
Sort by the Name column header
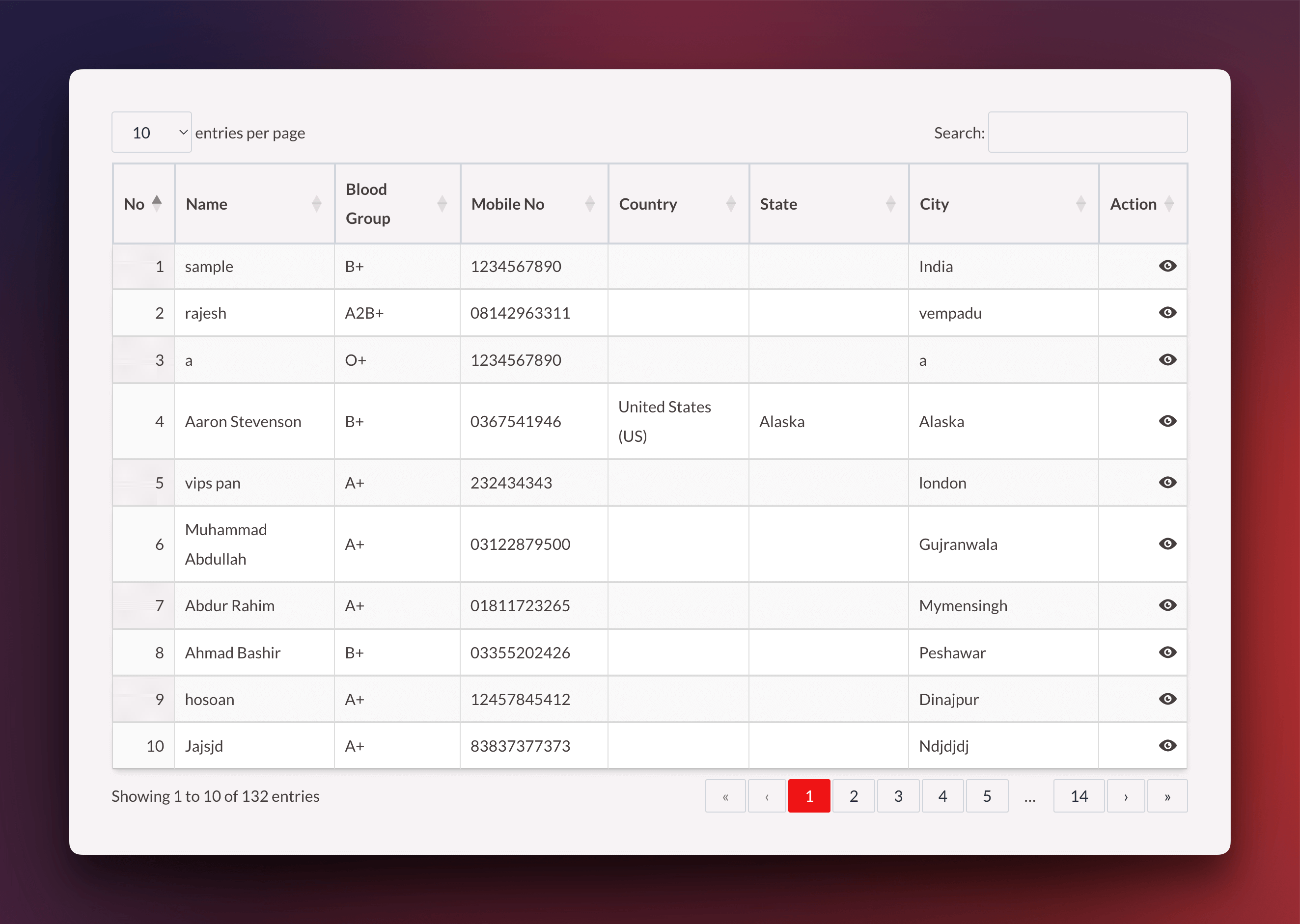click(254, 204)
